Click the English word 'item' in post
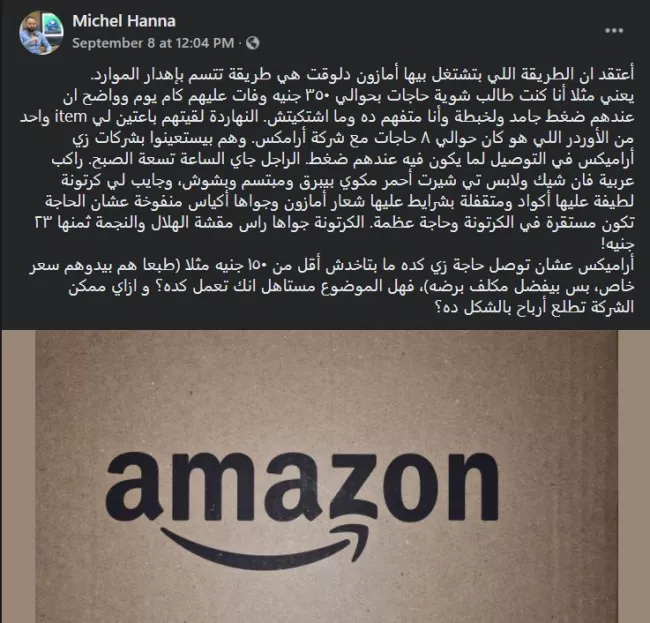 (71, 117)
